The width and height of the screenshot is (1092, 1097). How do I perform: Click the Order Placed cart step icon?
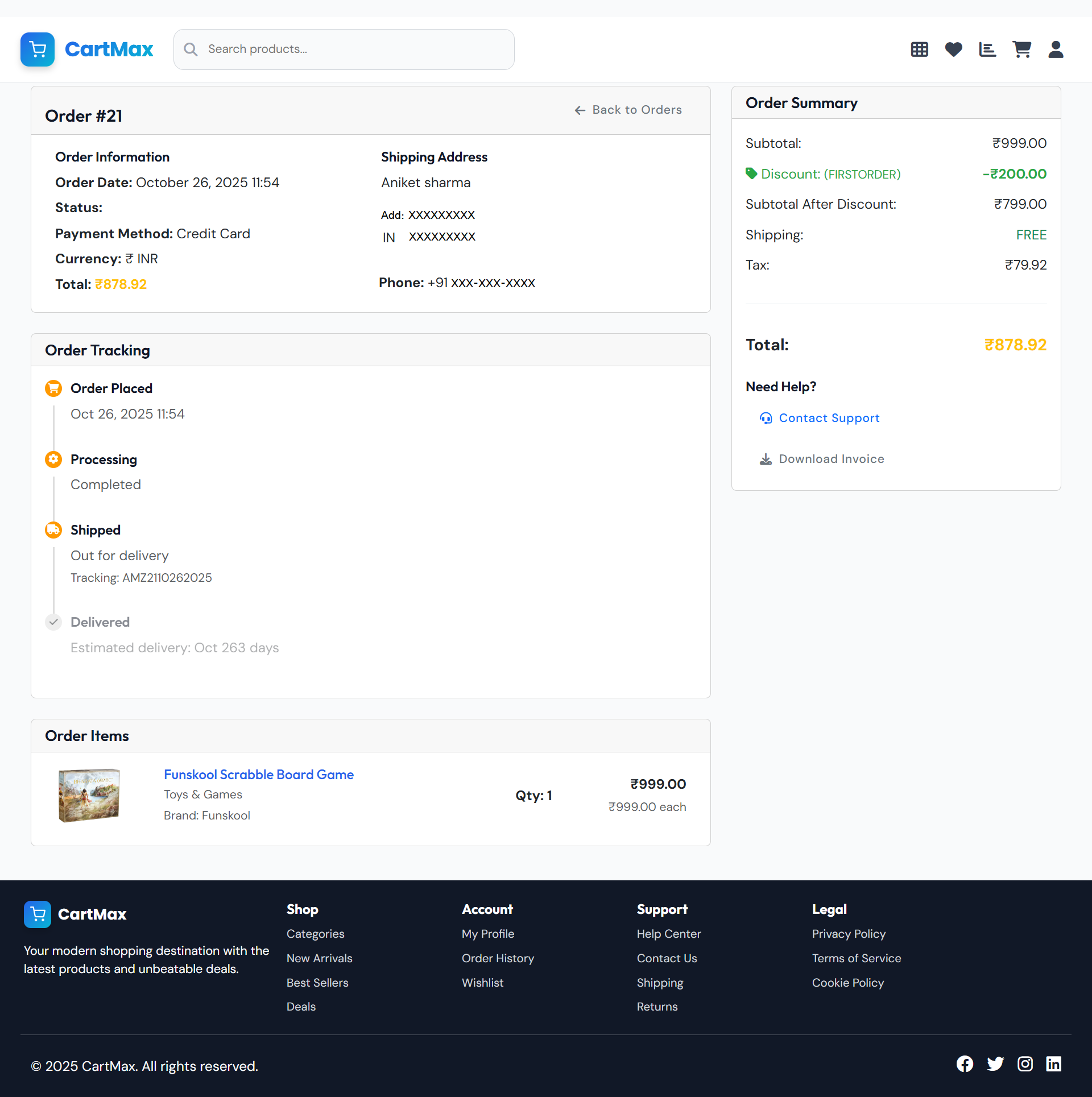[x=53, y=388]
